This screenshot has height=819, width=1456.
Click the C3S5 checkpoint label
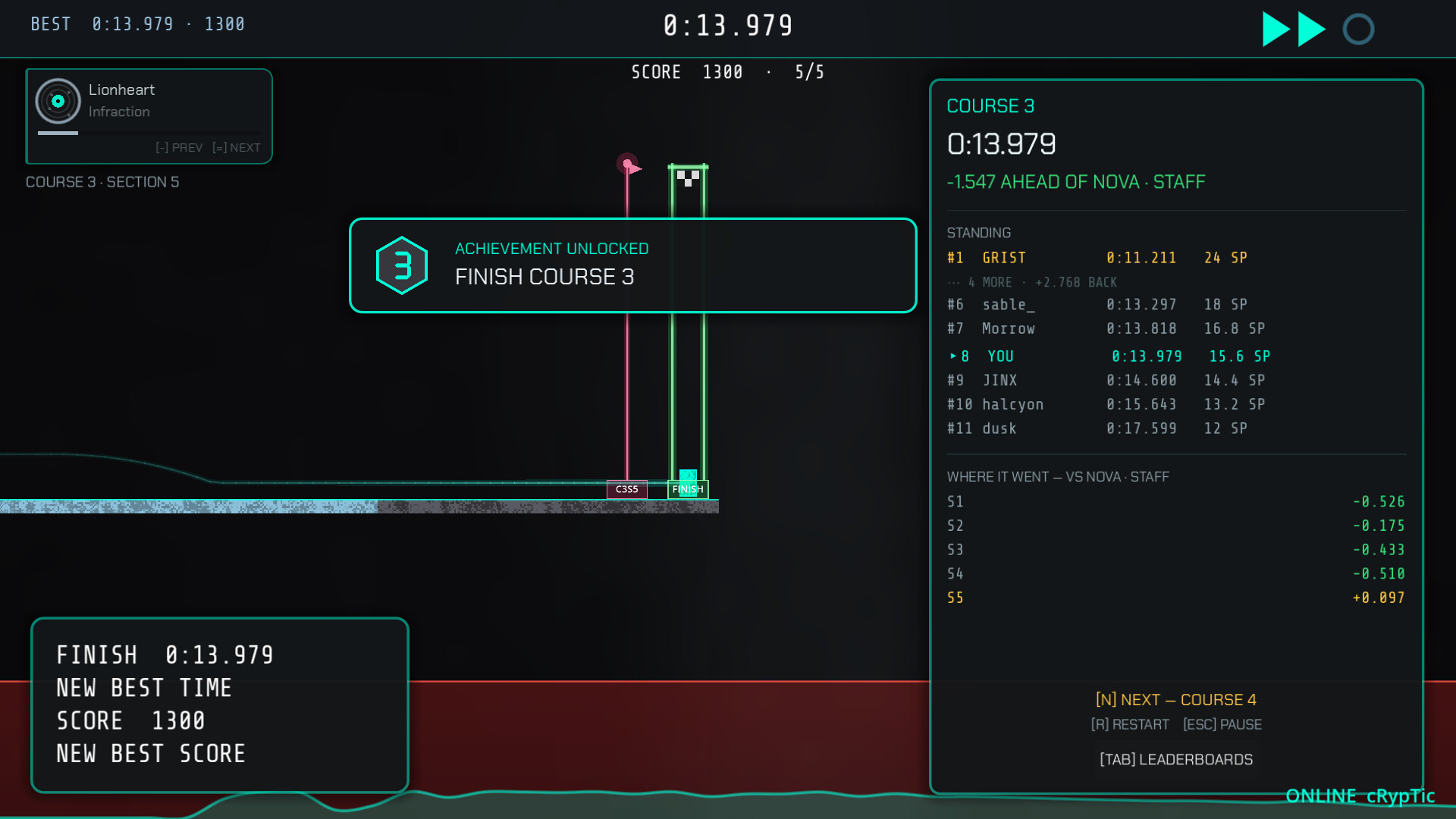pyautogui.click(x=627, y=489)
